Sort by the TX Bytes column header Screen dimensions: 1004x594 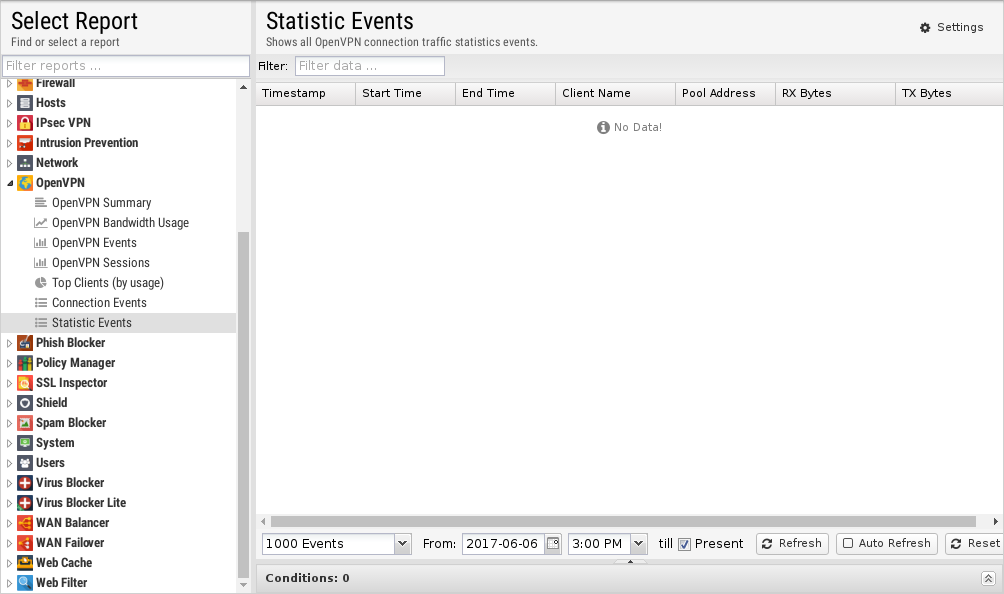click(949, 93)
